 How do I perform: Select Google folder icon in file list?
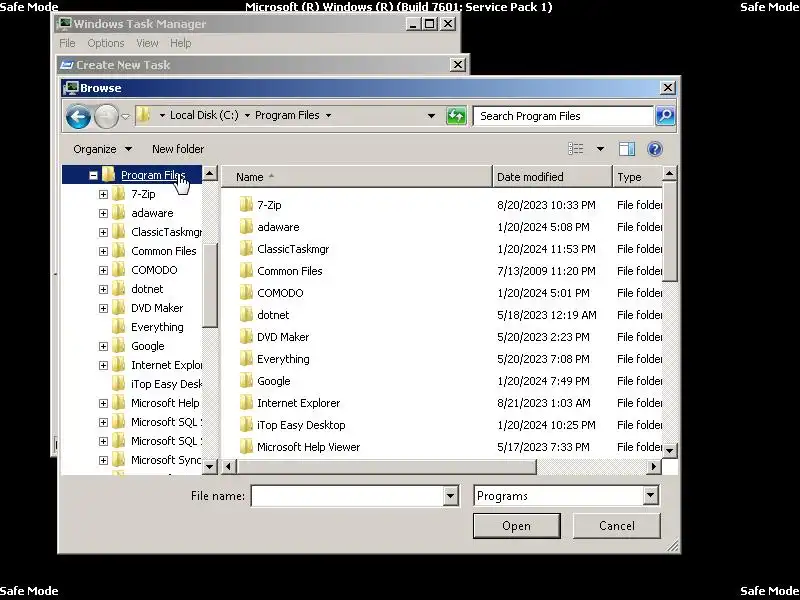[x=246, y=380]
